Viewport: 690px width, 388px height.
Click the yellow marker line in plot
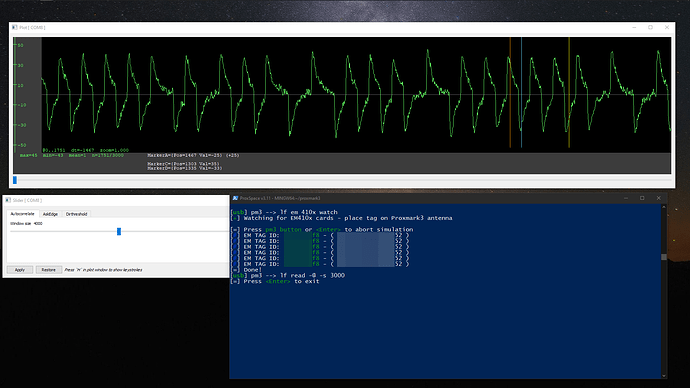(x=569, y=92)
